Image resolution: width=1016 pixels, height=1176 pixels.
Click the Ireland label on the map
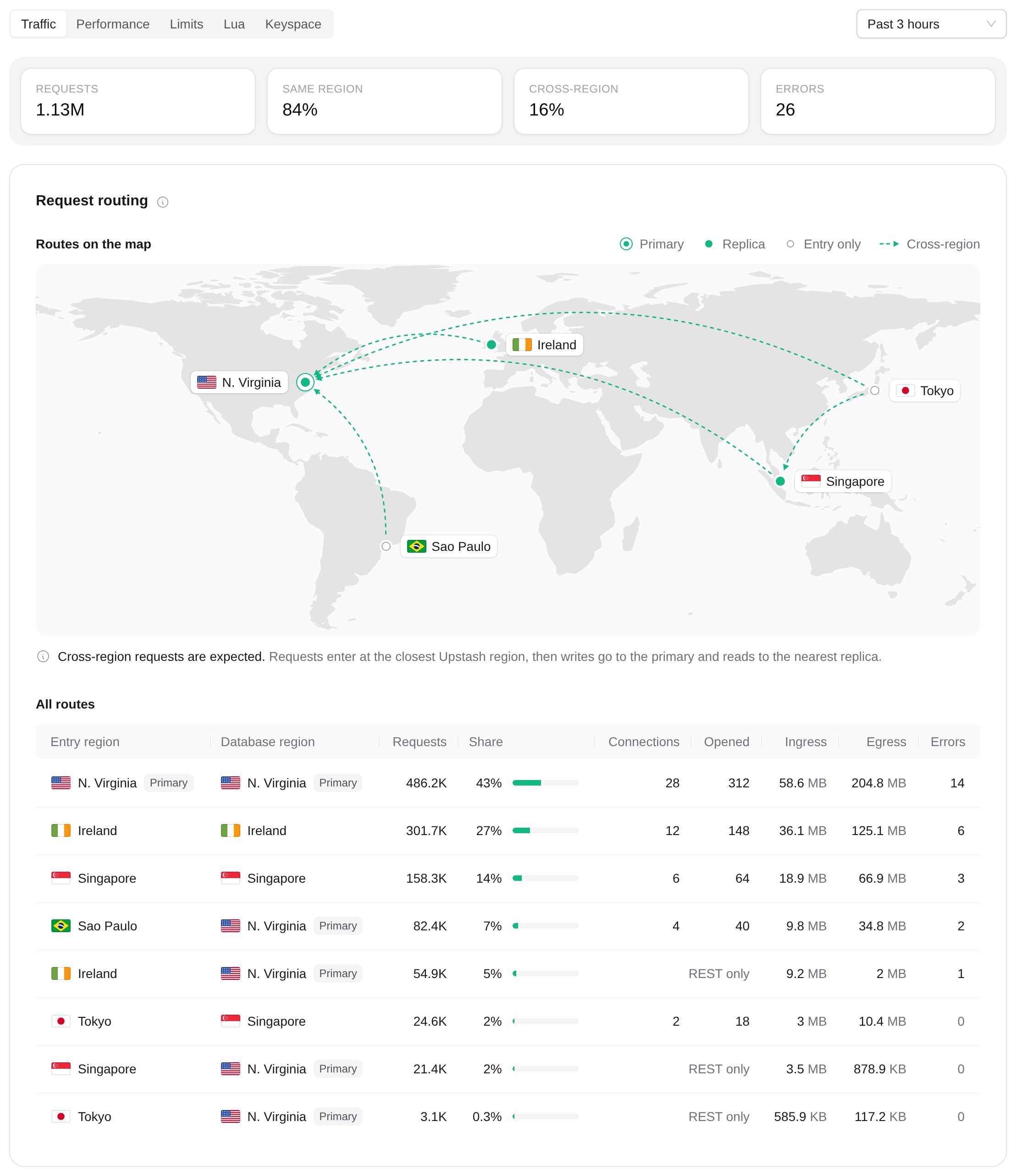pos(544,345)
